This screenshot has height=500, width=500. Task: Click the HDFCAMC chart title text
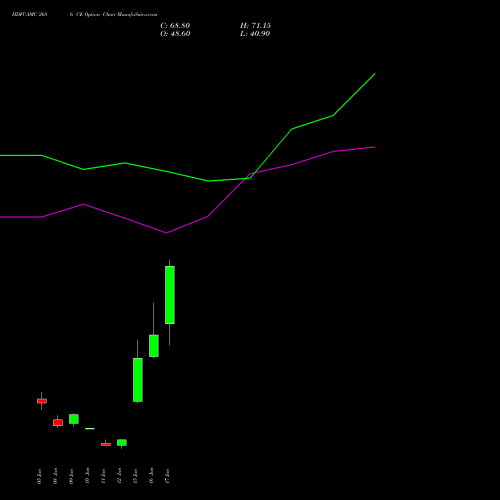tap(84, 15)
